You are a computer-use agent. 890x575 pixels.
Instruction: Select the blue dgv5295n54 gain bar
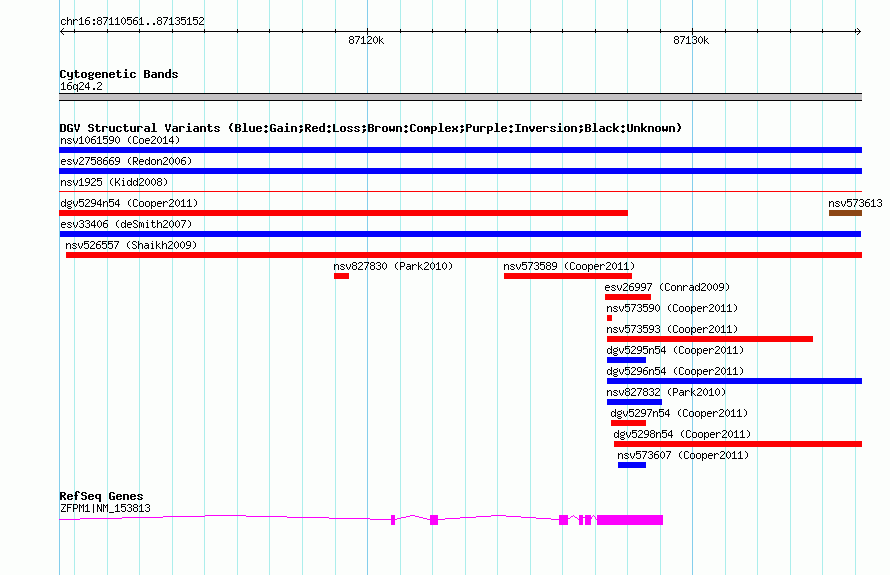626,360
